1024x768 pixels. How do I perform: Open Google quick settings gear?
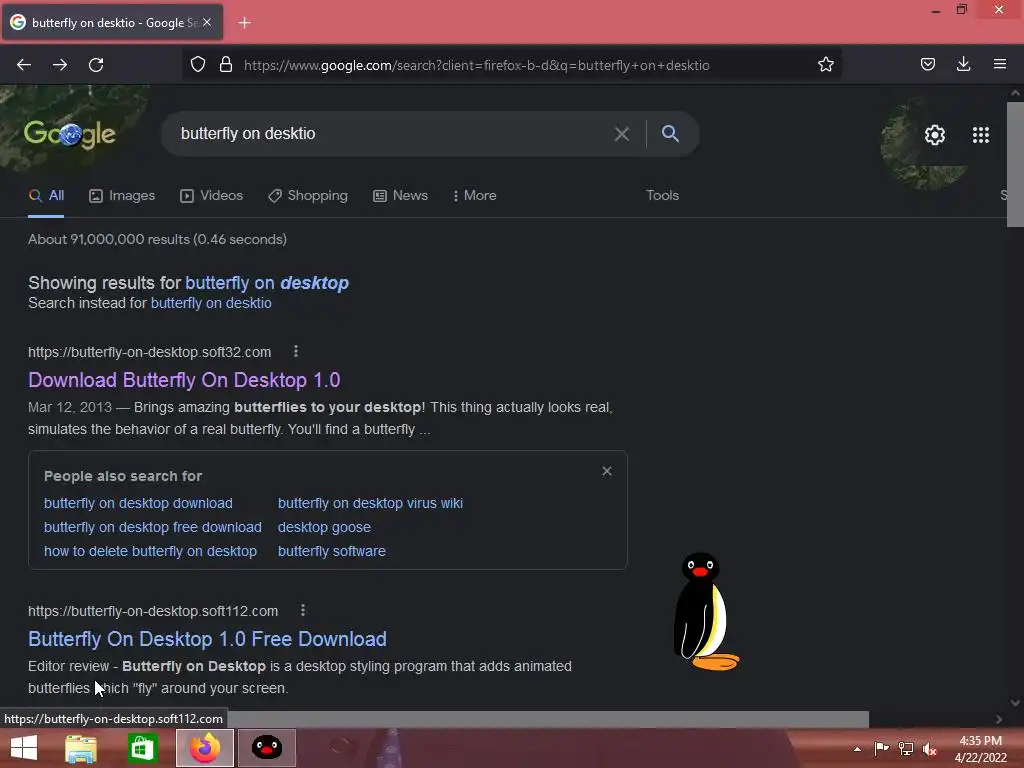(935, 135)
